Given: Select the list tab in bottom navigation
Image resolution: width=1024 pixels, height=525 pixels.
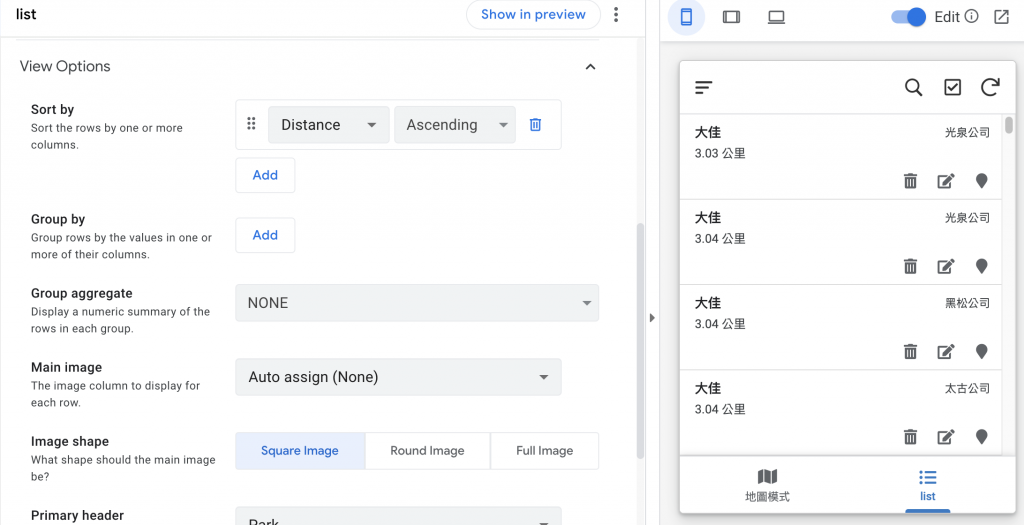Looking at the screenshot, I should tap(927, 485).
